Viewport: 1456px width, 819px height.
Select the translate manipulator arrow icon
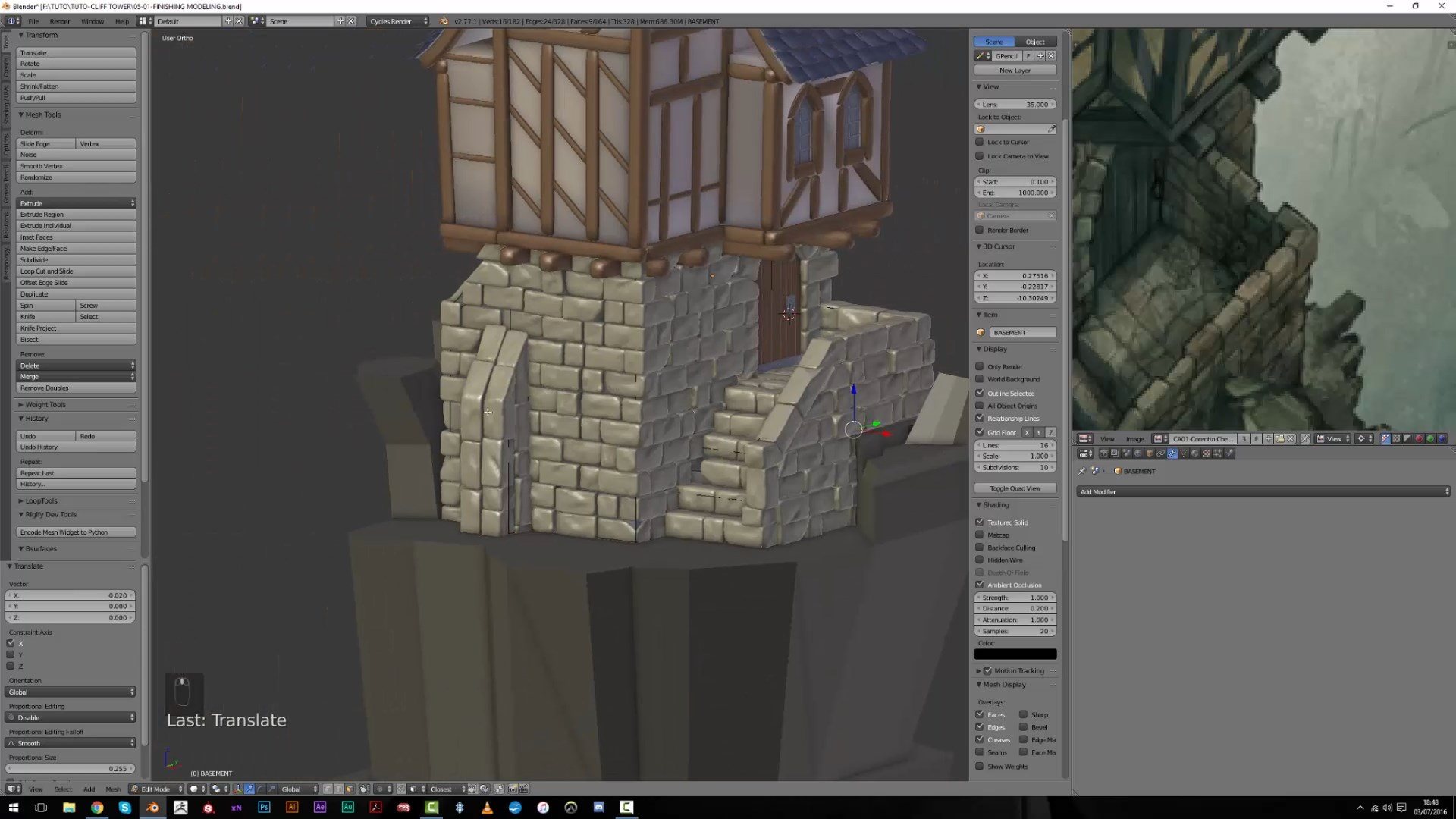click(249, 789)
